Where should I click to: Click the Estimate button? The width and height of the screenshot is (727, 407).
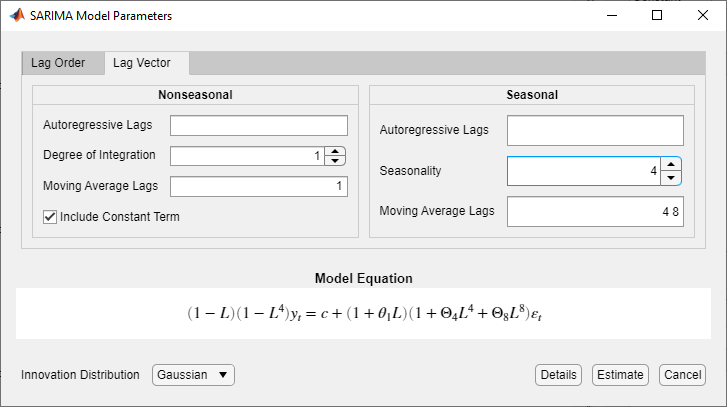click(x=619, y=375)
